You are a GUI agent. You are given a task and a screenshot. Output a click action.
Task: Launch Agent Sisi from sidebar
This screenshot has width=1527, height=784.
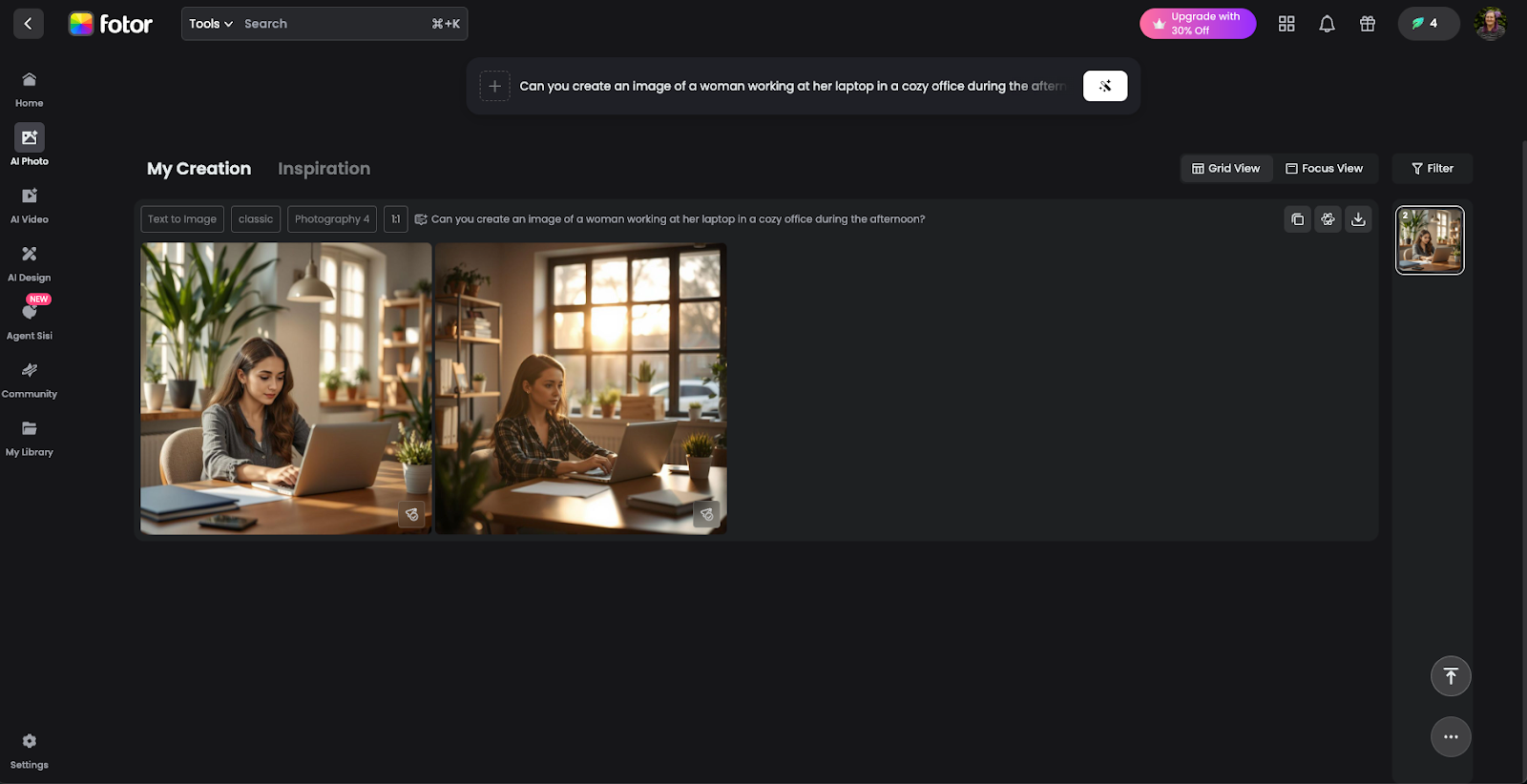tap(30, 320)
